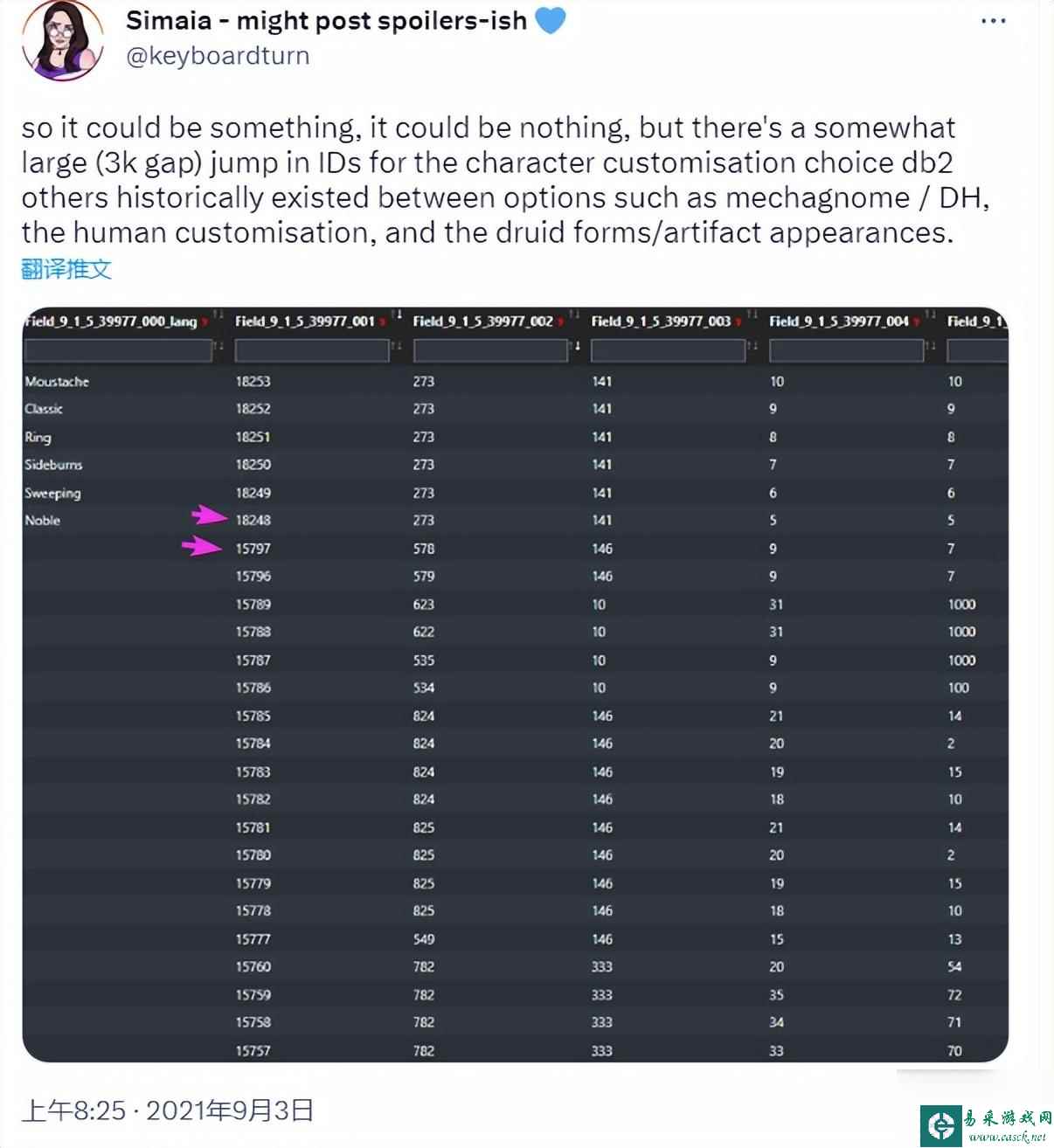This screenshot has width=1054, height=1148.
Task: Click the blue heart icon after display name
Action: [x=550, y=19]
